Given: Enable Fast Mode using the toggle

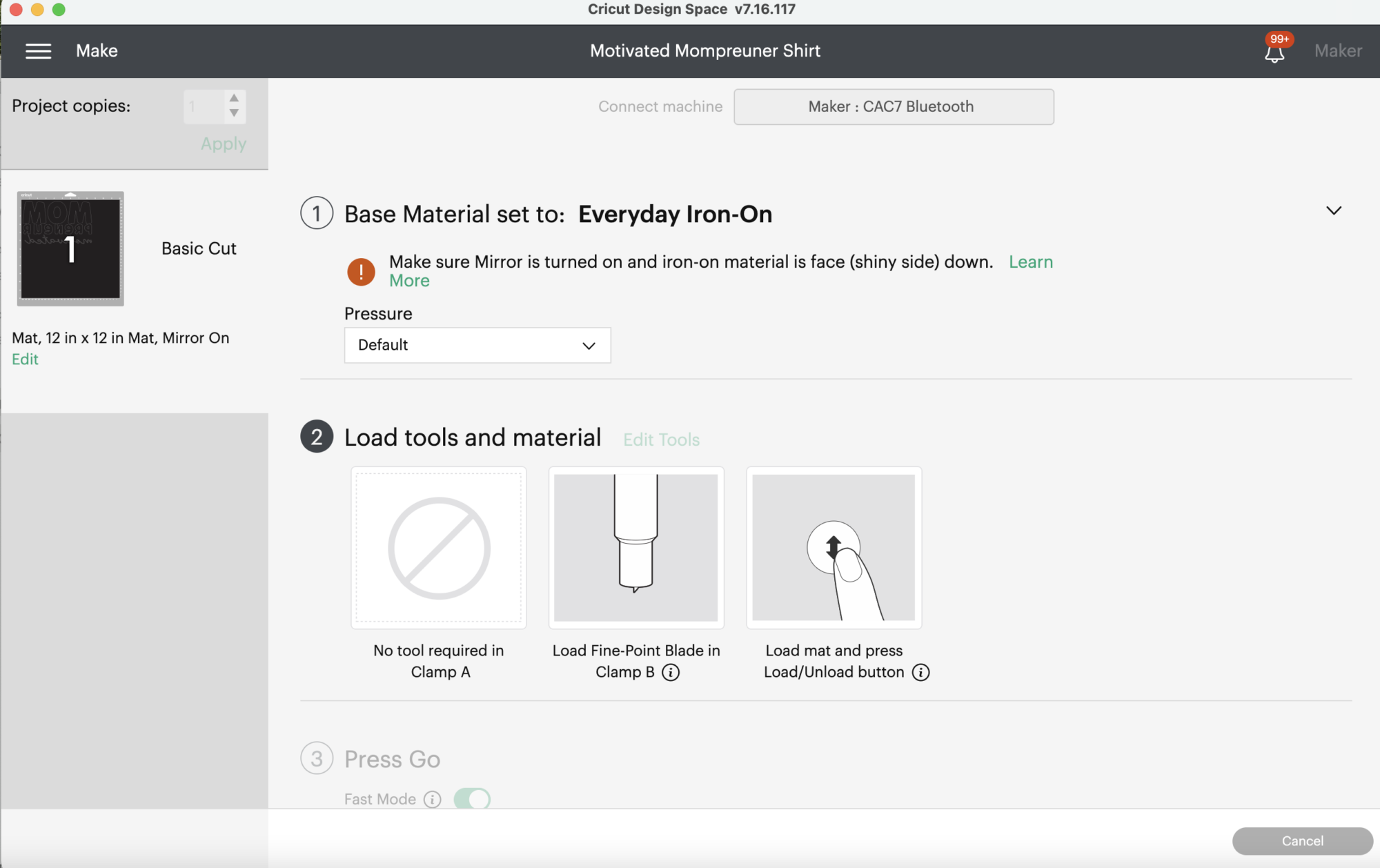Looking at the screenshot, I should (x=471, y=798).
